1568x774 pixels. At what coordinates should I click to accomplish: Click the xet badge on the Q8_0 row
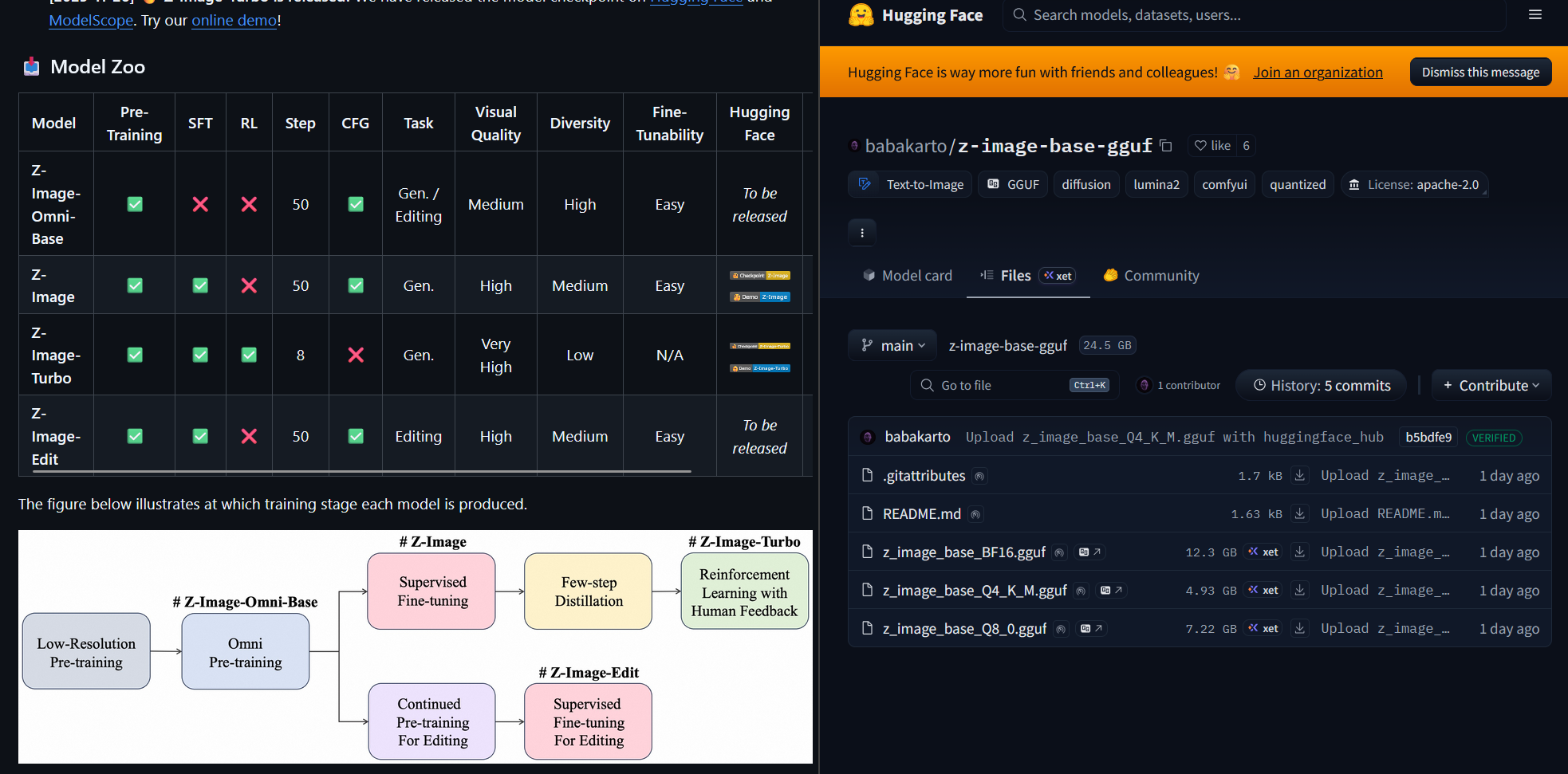pos(1263,628)
